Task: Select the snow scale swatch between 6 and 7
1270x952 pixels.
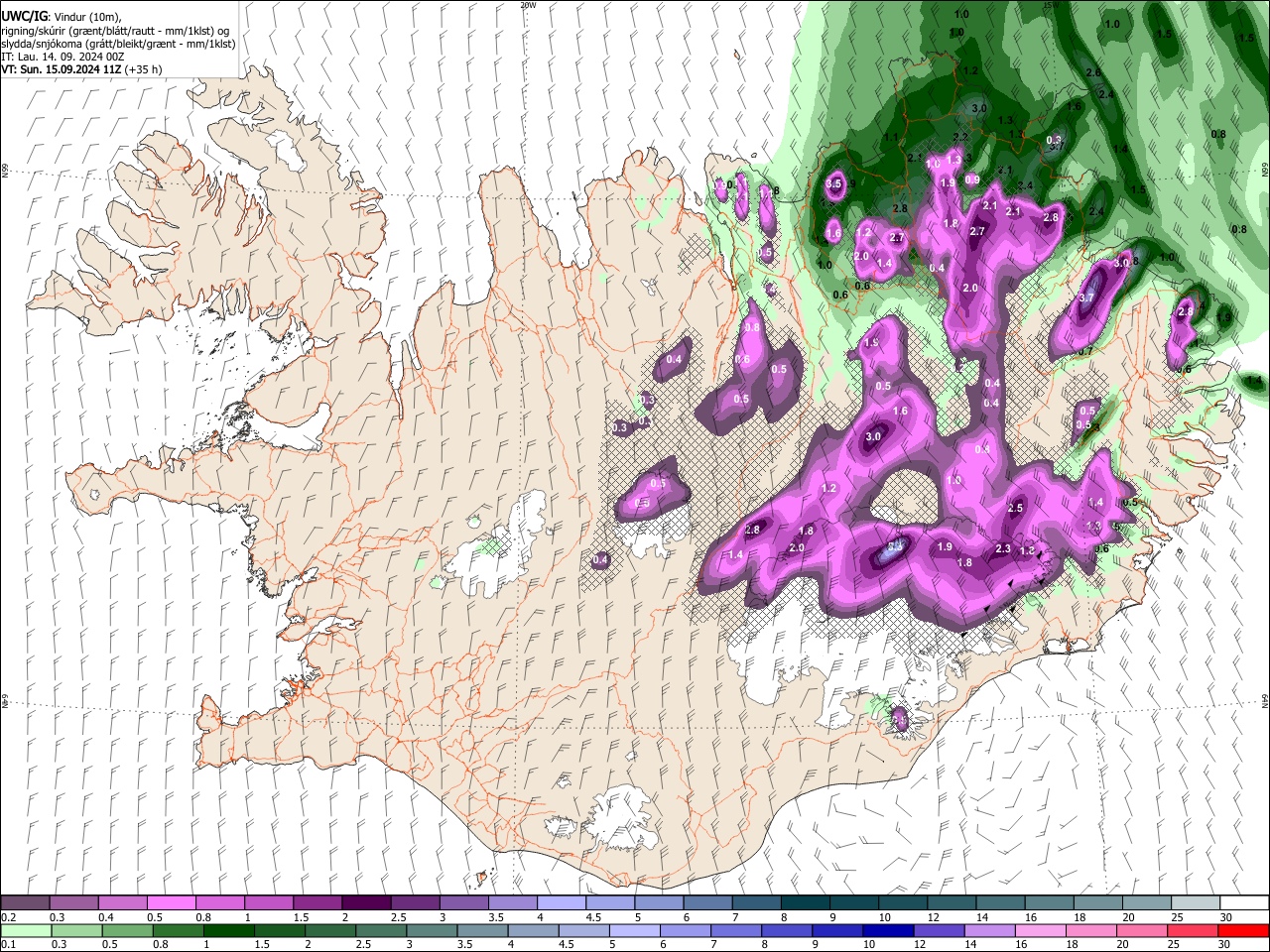Action: point(705,903)
